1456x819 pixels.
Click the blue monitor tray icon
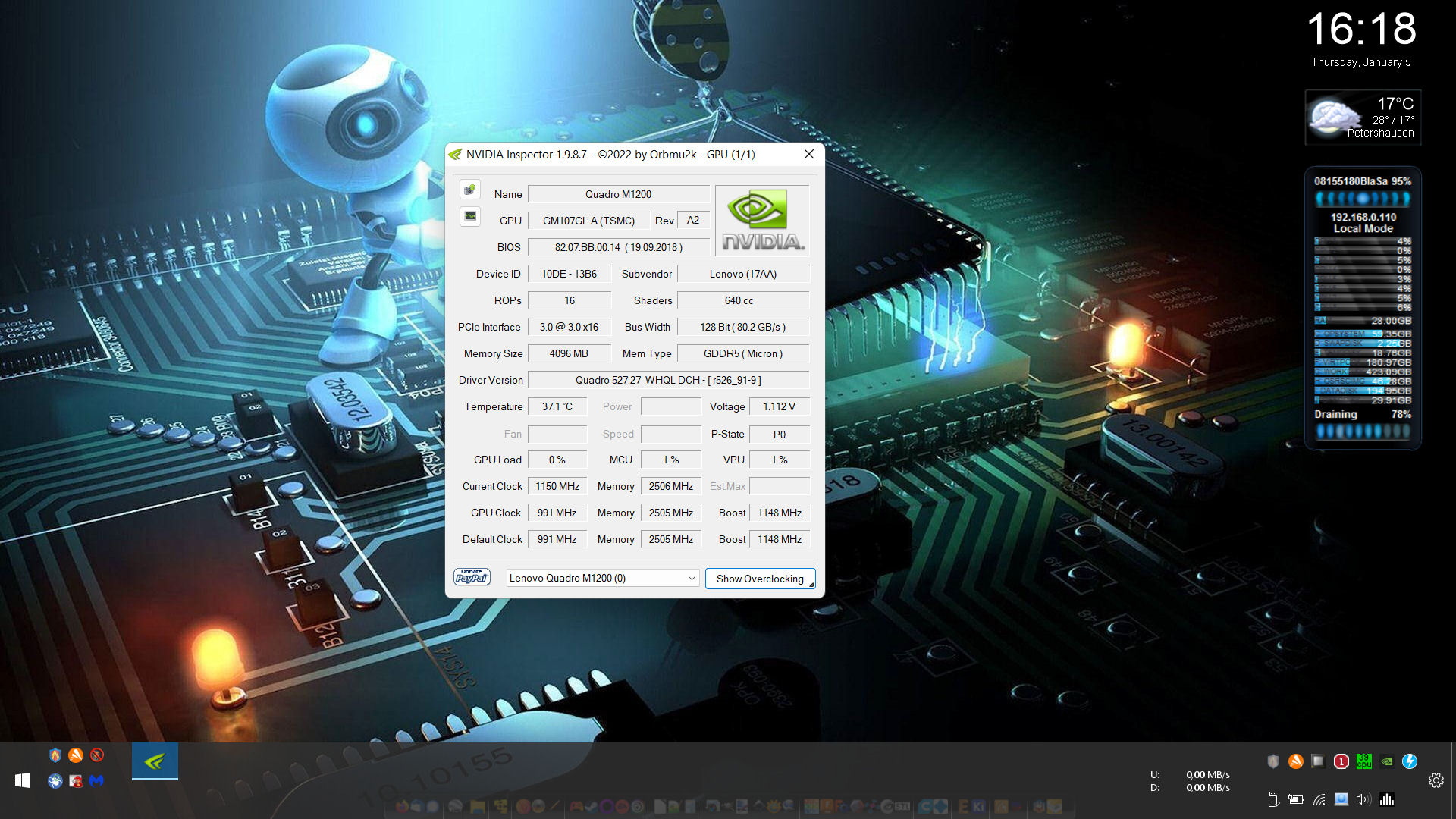pyautogui.click(x=1341, y=799)
